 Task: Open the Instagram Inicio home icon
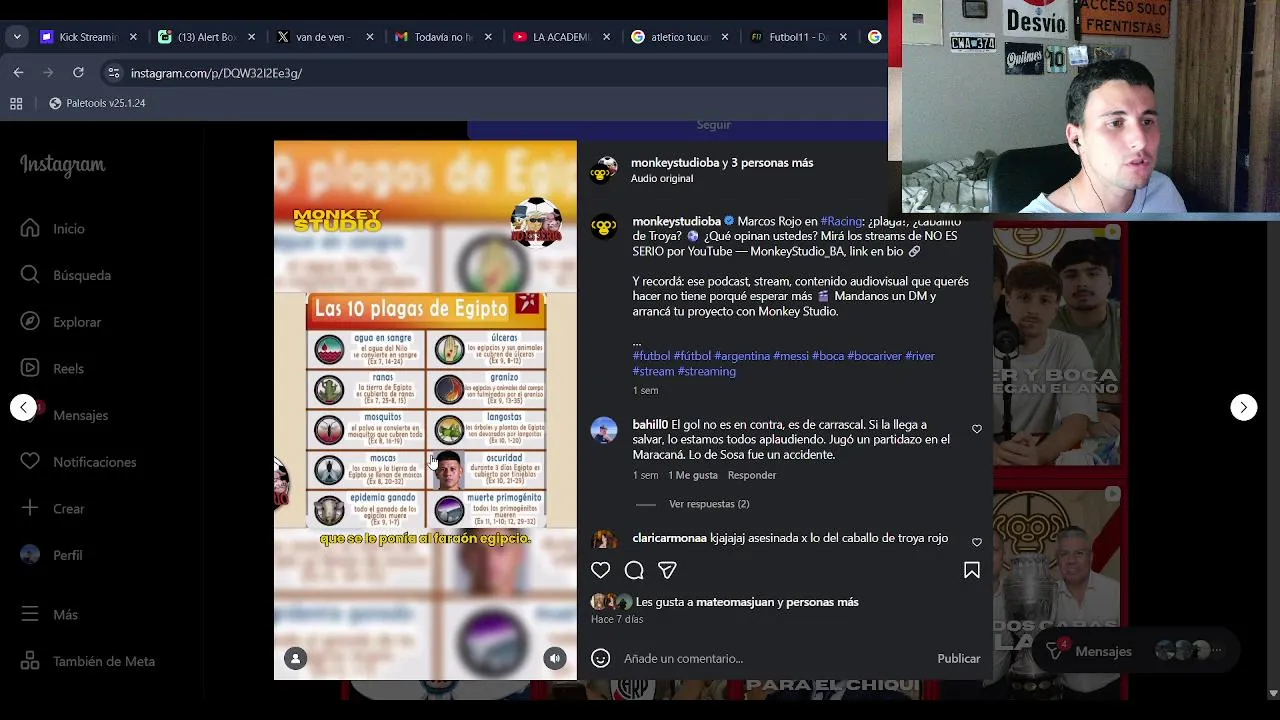pyautogui.click(x=30, y=228)
